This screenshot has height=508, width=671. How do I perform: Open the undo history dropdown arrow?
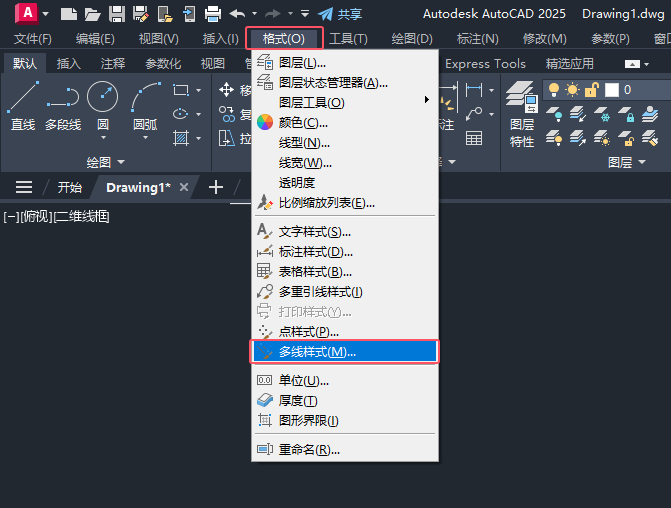tap(254, 14)
